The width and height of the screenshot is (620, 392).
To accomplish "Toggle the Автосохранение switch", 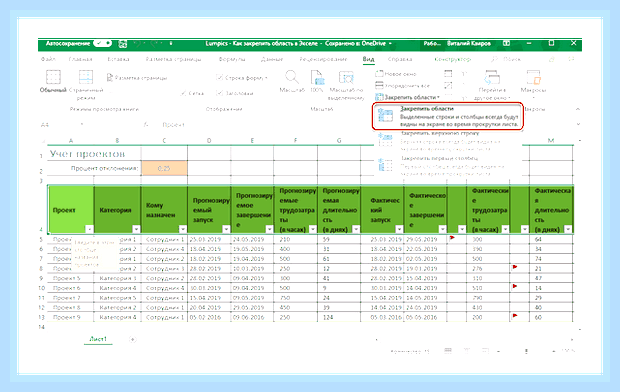I will (x=102, y=43).
